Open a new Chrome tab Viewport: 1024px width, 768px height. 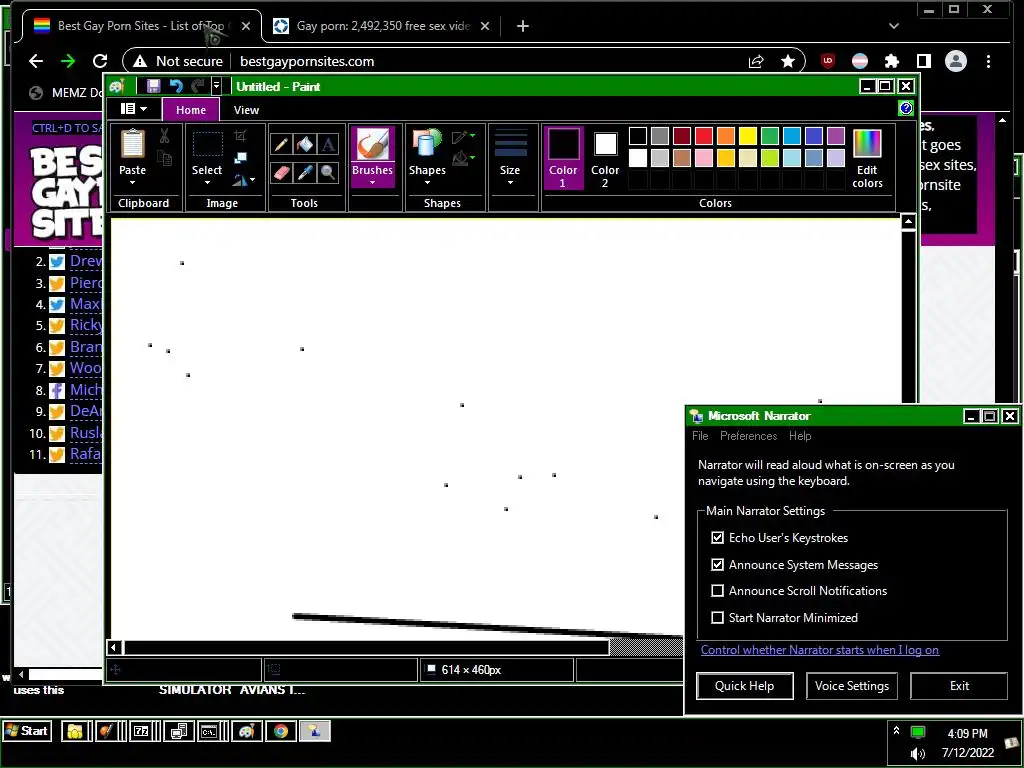point(522,26)
